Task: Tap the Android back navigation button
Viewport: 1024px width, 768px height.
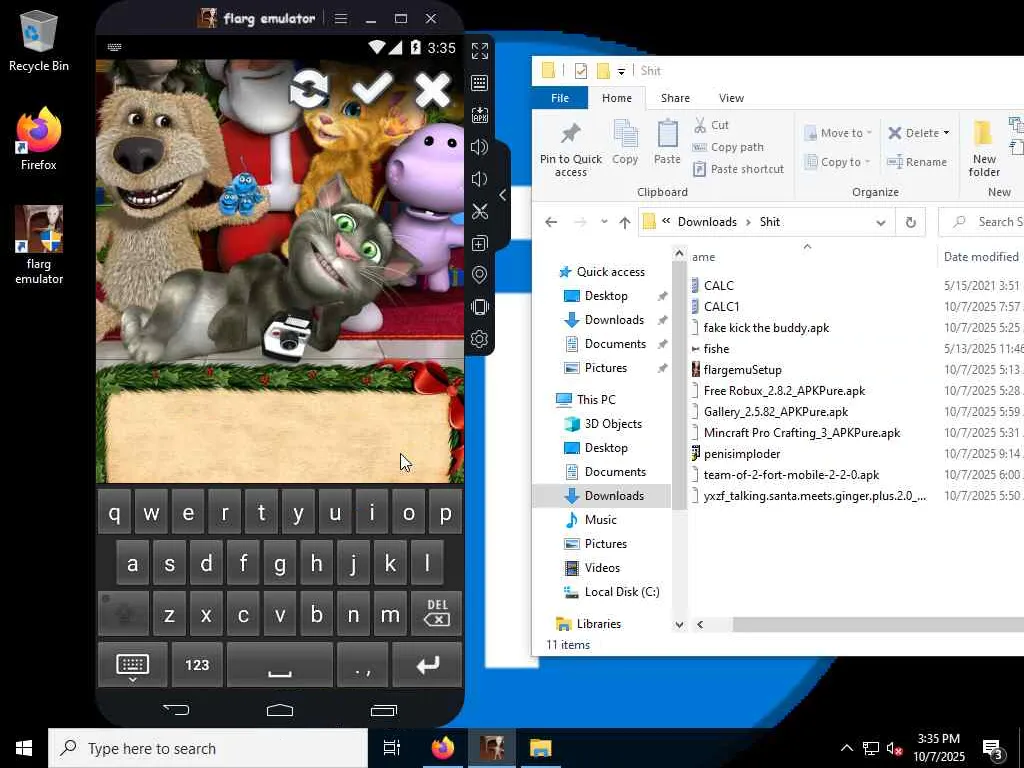Action: (x=176, y=709)
